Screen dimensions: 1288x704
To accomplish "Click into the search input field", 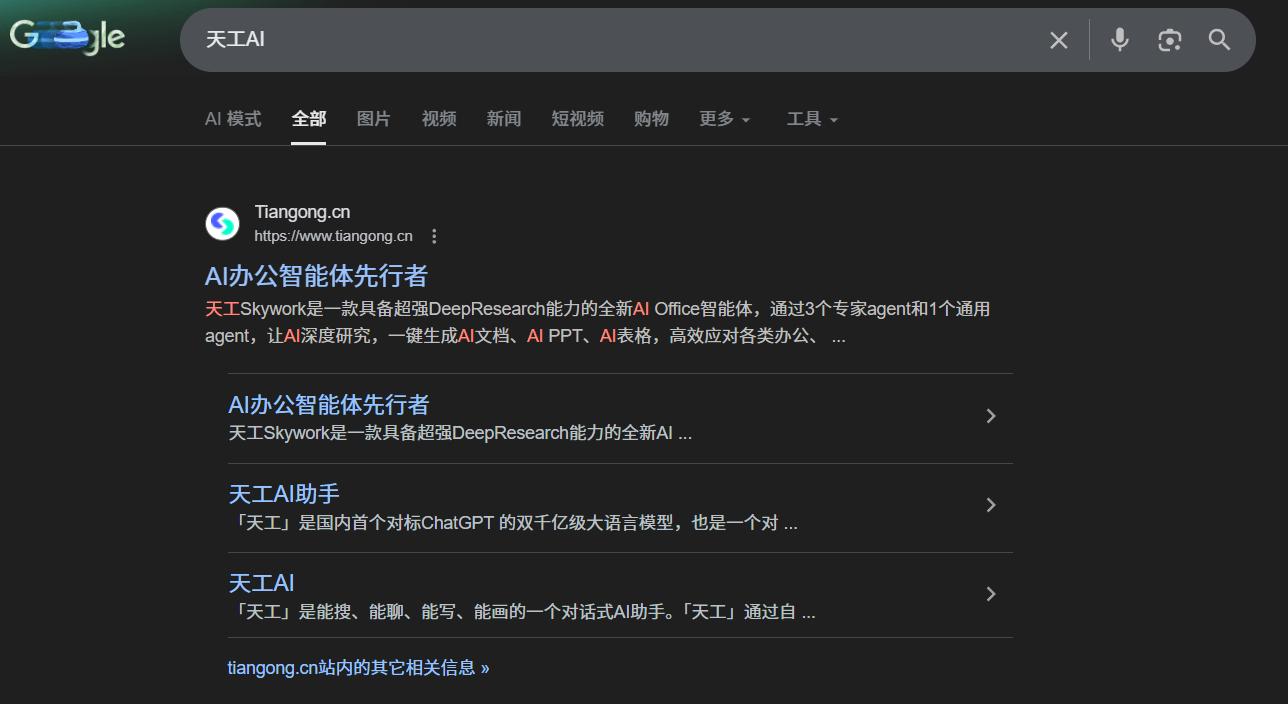I will click(600, 40).
